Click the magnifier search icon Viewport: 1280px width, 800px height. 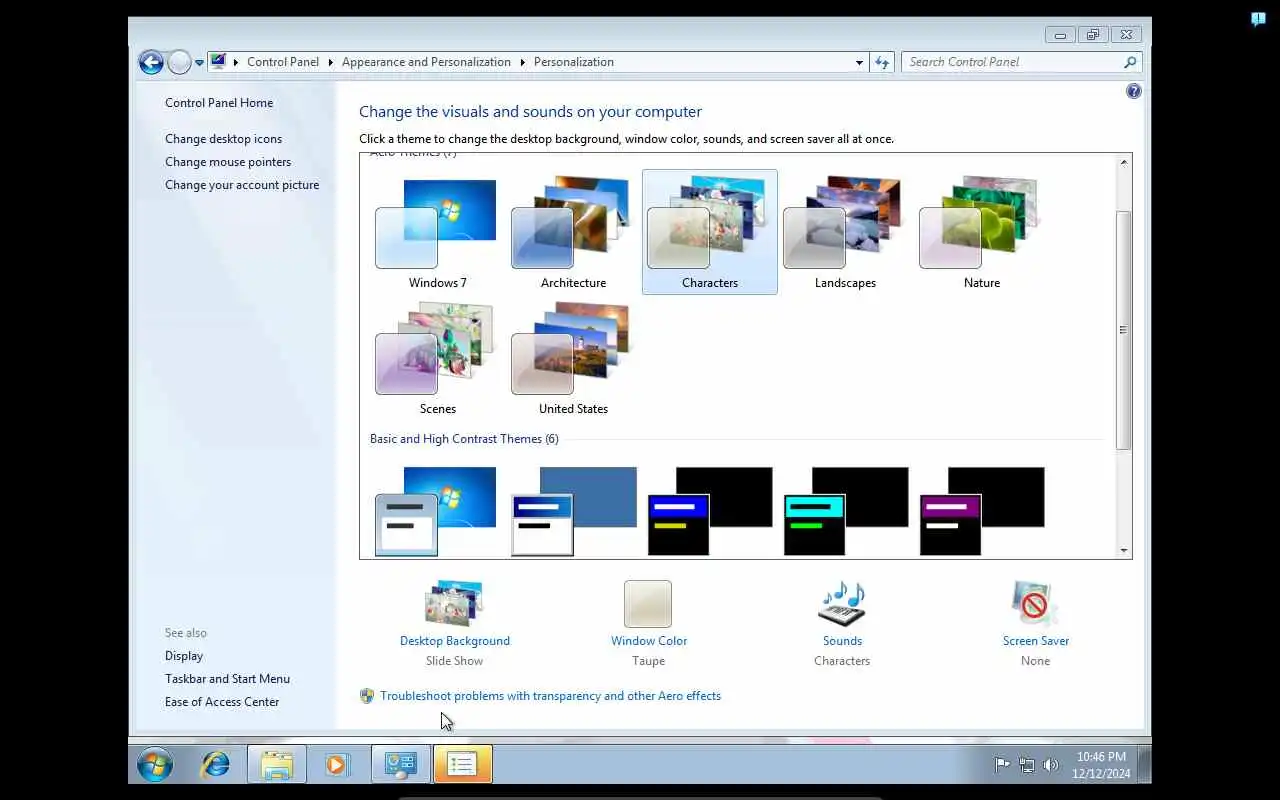click(1130, 62)
